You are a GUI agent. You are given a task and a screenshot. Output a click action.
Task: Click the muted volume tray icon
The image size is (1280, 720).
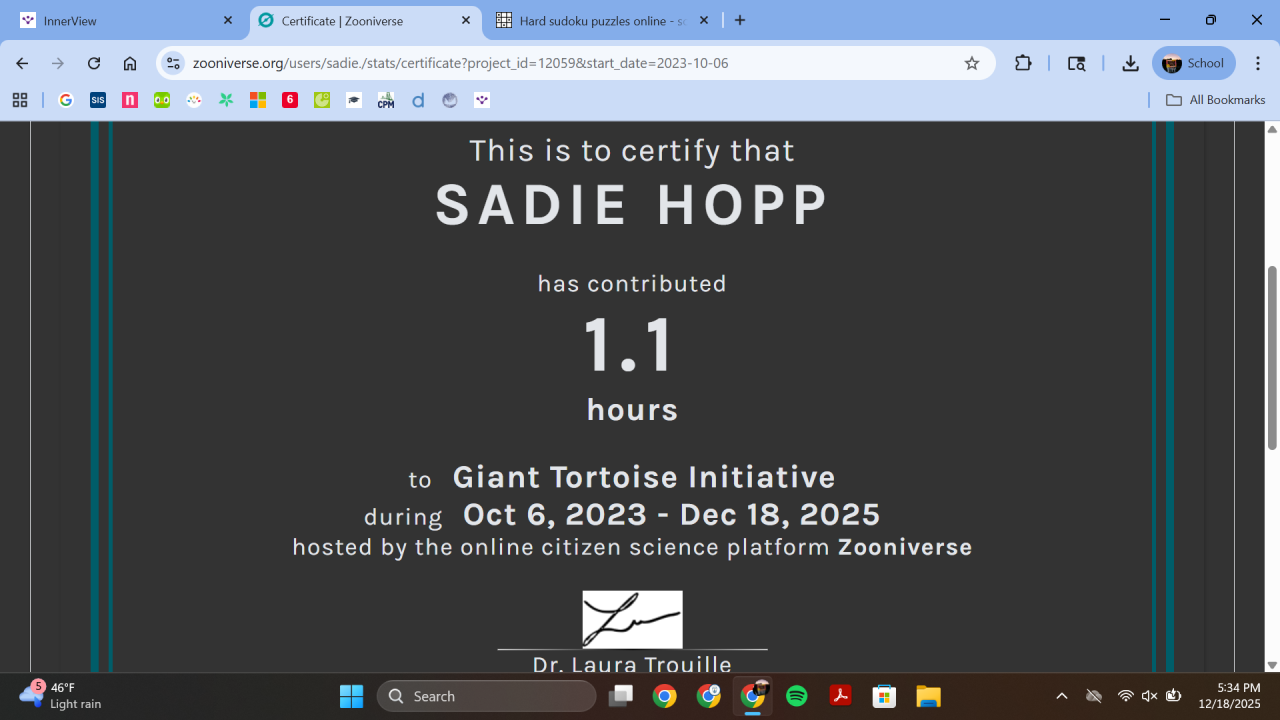(1150, 696)
